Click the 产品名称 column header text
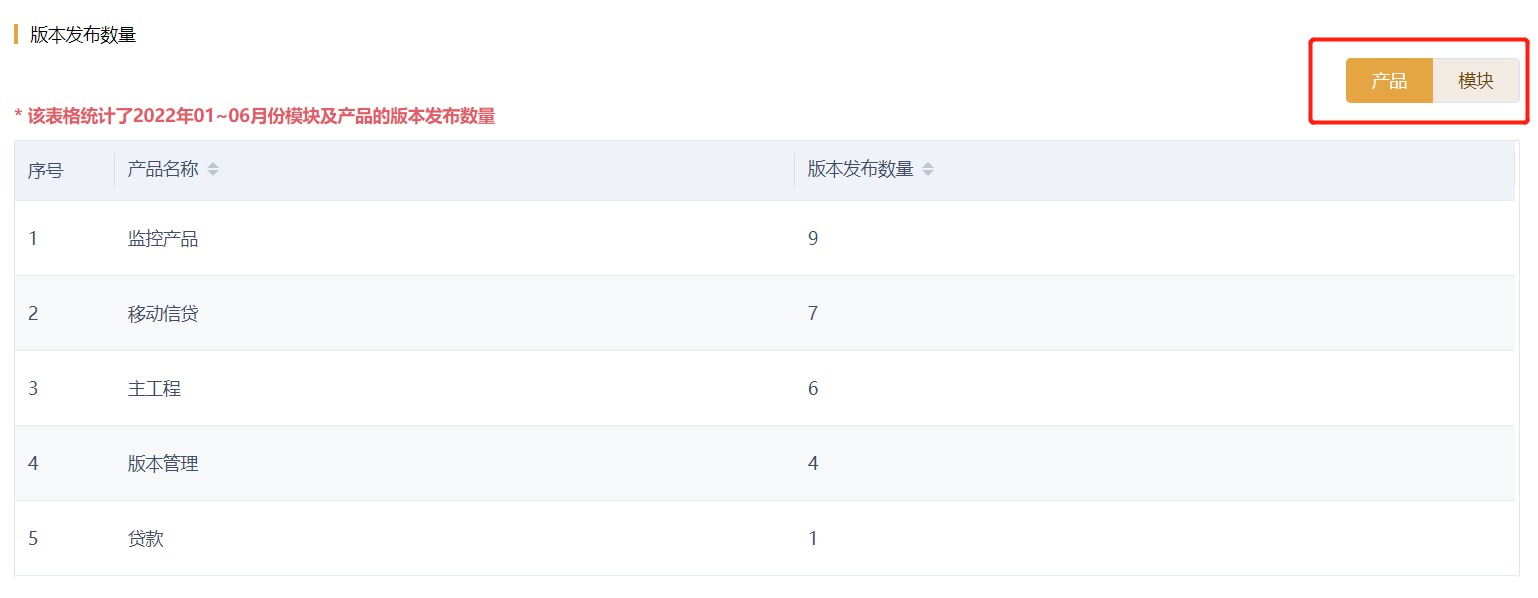The width and height of the screenshot is (1538, 598). click(163, 170)
